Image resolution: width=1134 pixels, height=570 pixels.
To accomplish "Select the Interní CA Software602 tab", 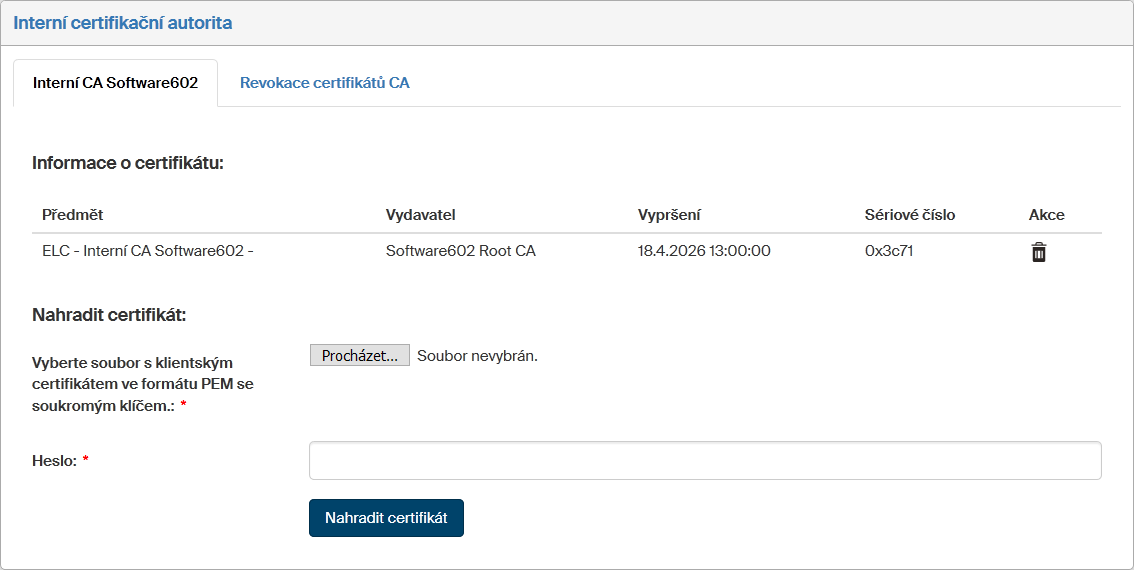I will click(x=115, y=83).
